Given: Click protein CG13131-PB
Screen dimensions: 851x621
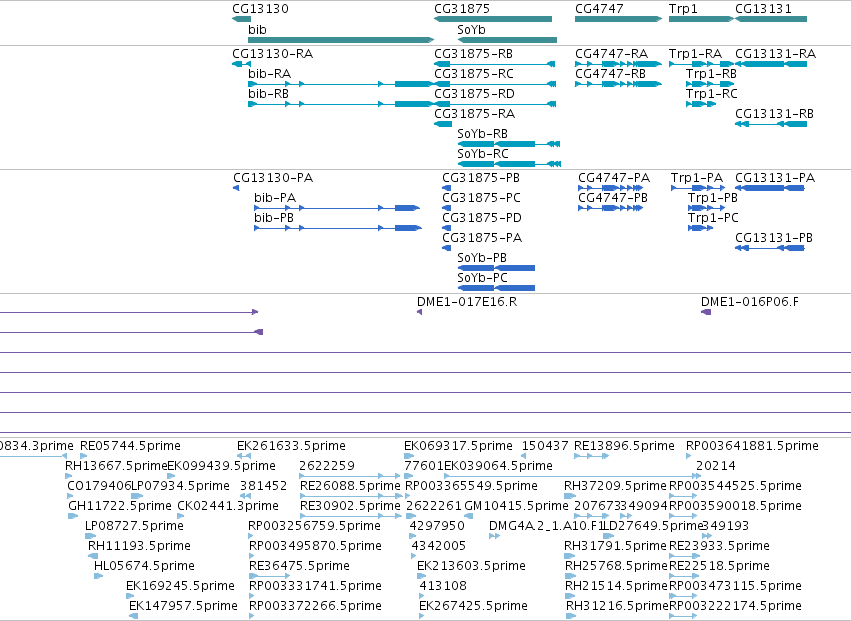Looking at the screenshot, I should (x=770, y=248).
